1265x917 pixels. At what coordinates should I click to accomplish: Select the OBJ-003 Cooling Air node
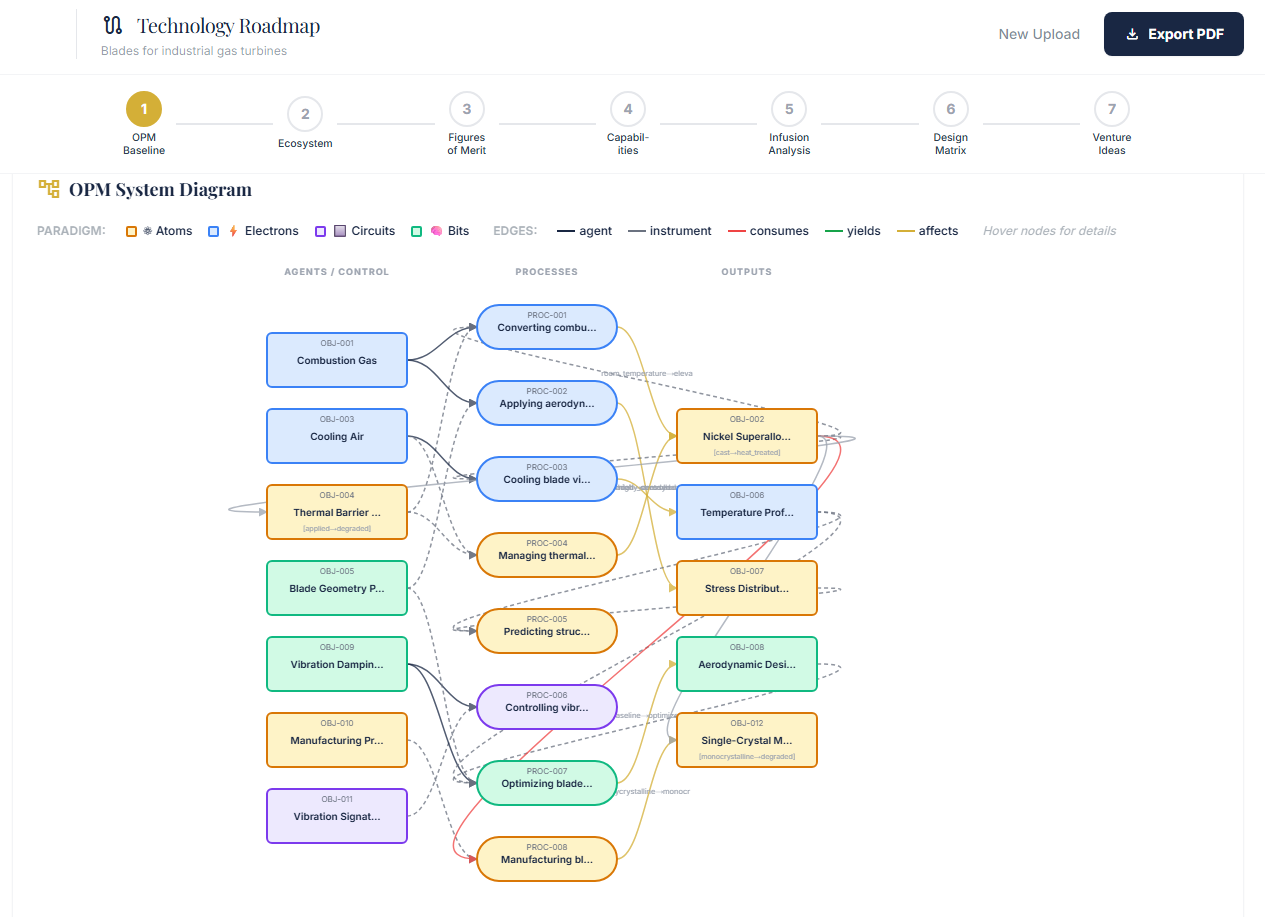tap(337, 436)
